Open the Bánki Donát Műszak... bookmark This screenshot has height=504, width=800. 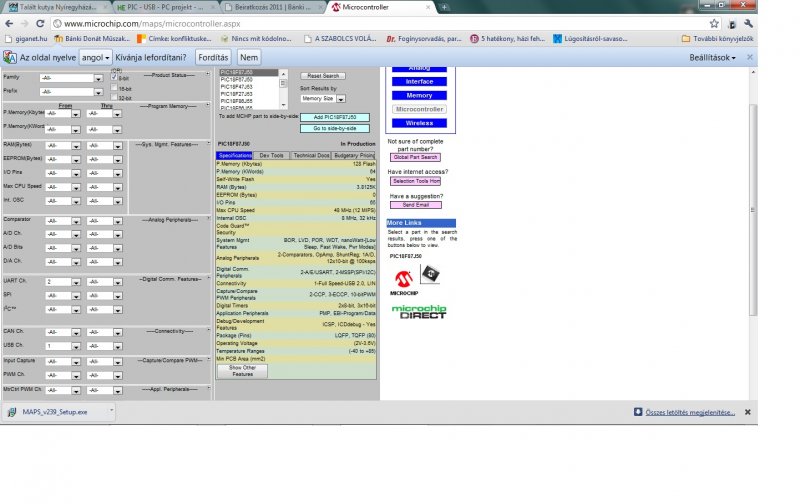pyautogui.click(x=92, y=38)
